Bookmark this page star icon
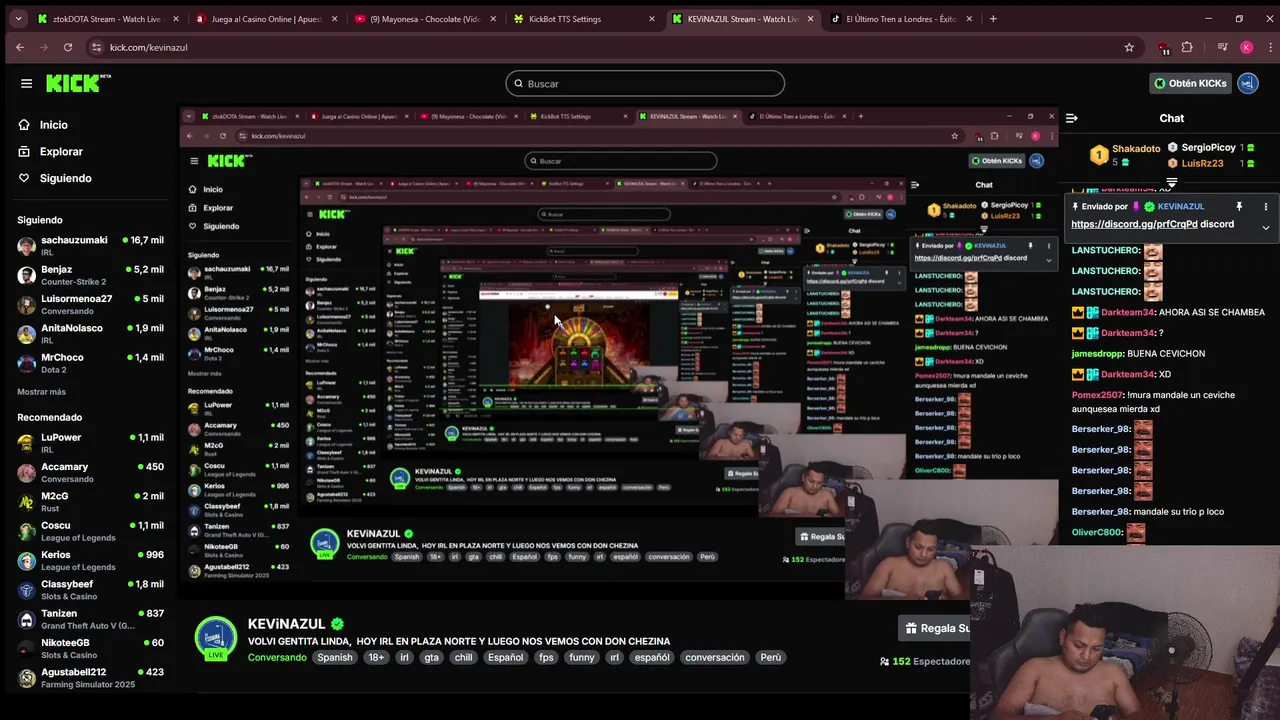 point(1129,47)
